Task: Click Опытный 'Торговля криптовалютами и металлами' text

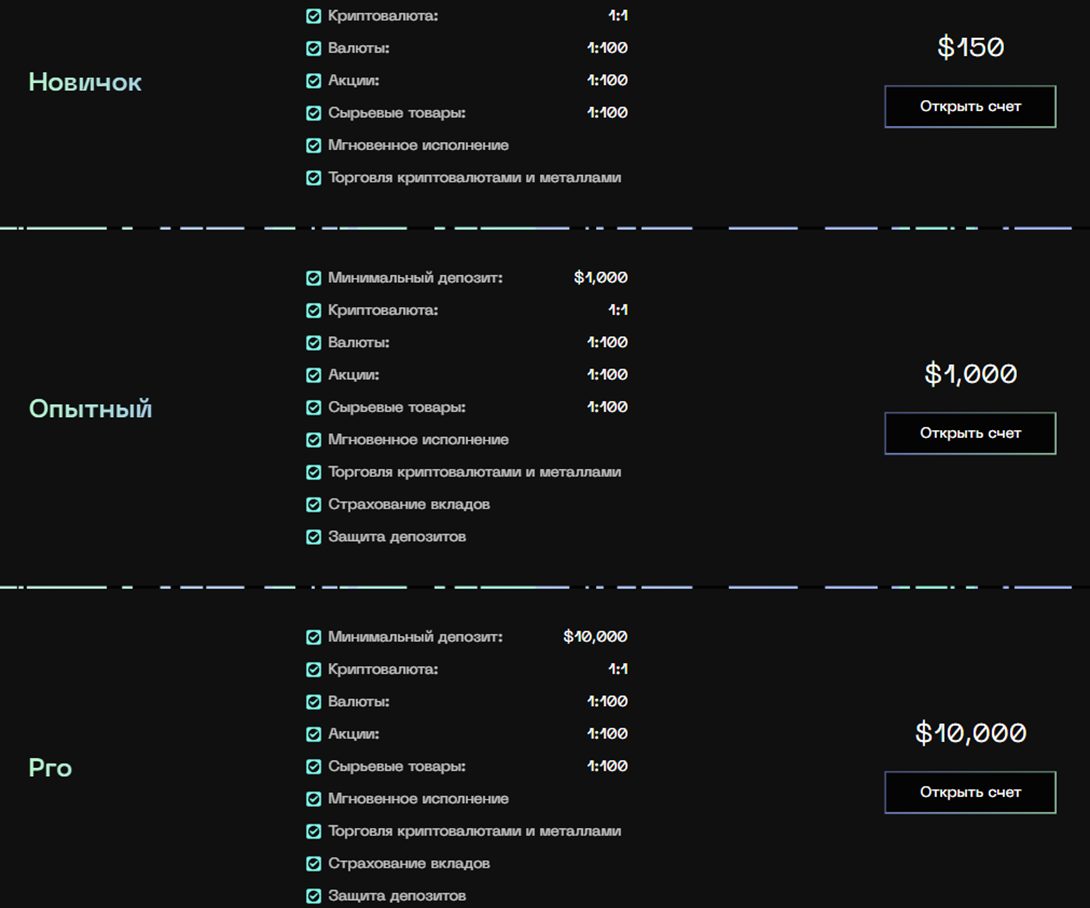Action: tap(474, 472)
